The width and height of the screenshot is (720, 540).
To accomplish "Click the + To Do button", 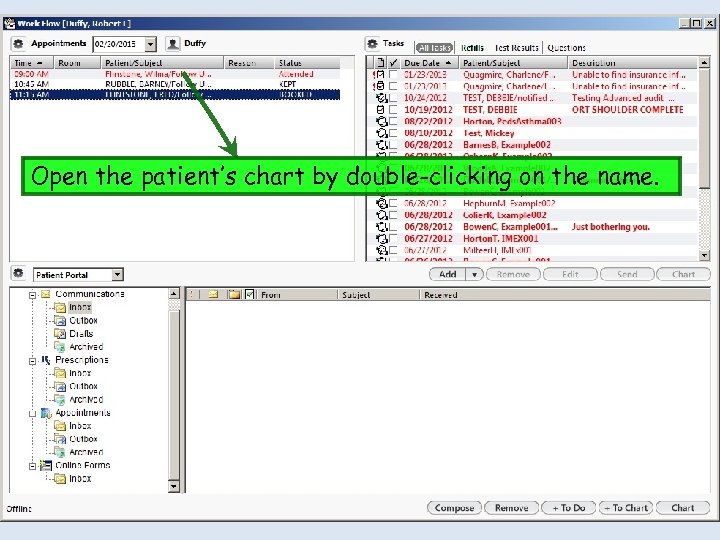I will point(568,508).
